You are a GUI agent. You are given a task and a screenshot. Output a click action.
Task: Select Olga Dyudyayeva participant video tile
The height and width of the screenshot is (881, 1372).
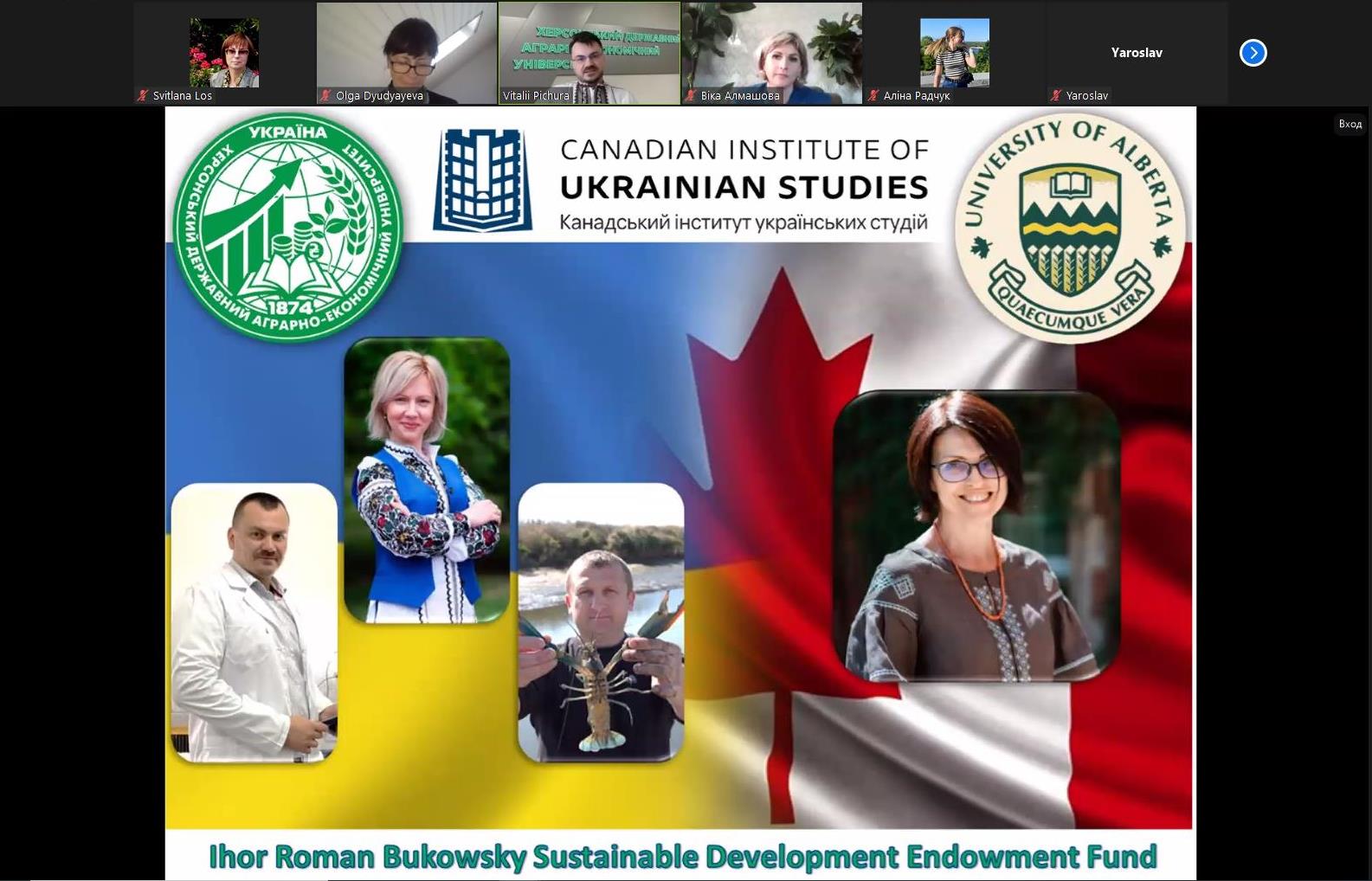click(x=406, y=53)
